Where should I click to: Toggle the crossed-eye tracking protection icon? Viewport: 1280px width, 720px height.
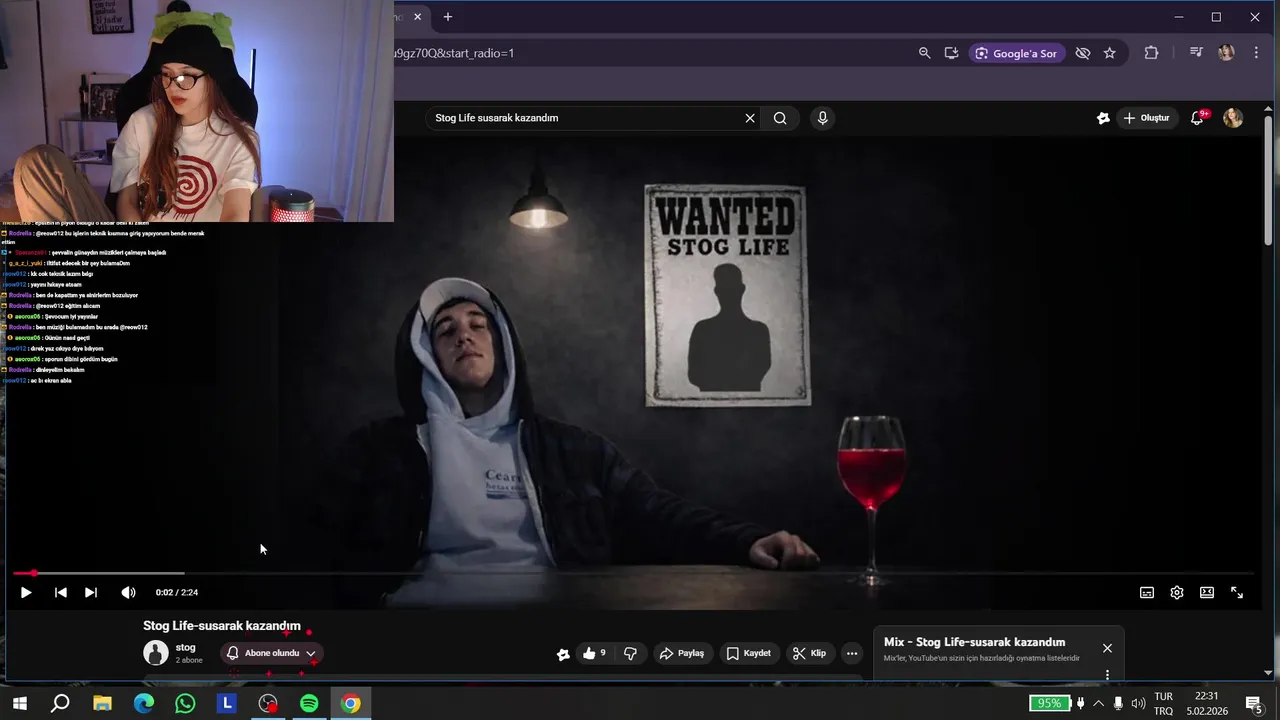[x=1083, y=53]
